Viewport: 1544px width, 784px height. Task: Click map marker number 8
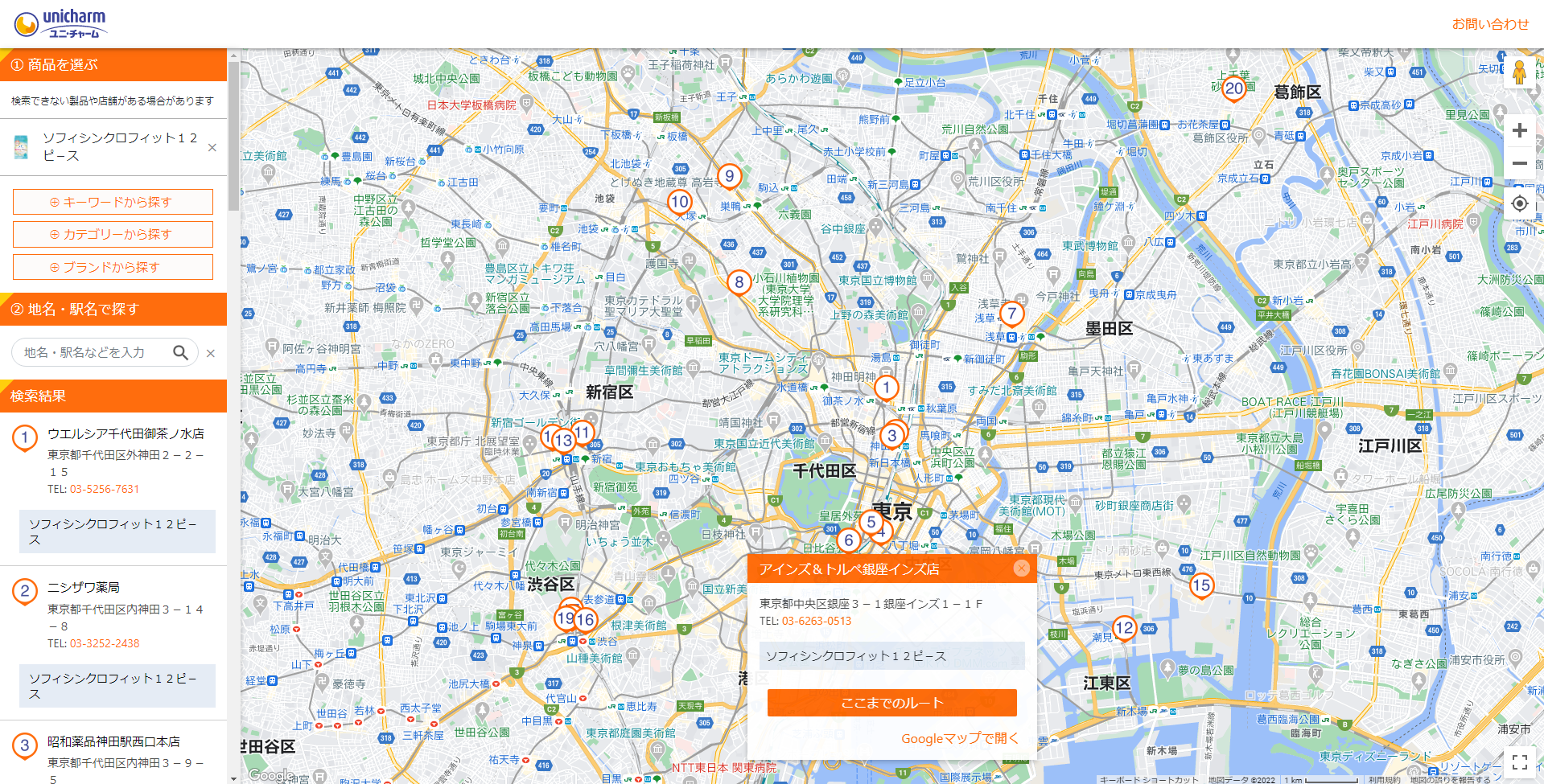[x=739, y=282]
